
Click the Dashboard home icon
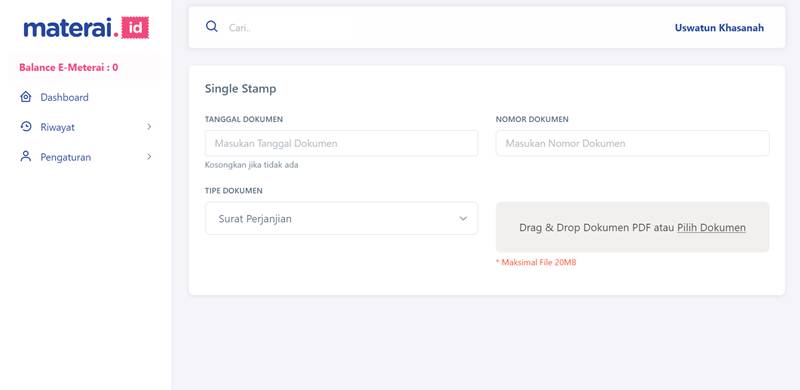tap(26, 96)
